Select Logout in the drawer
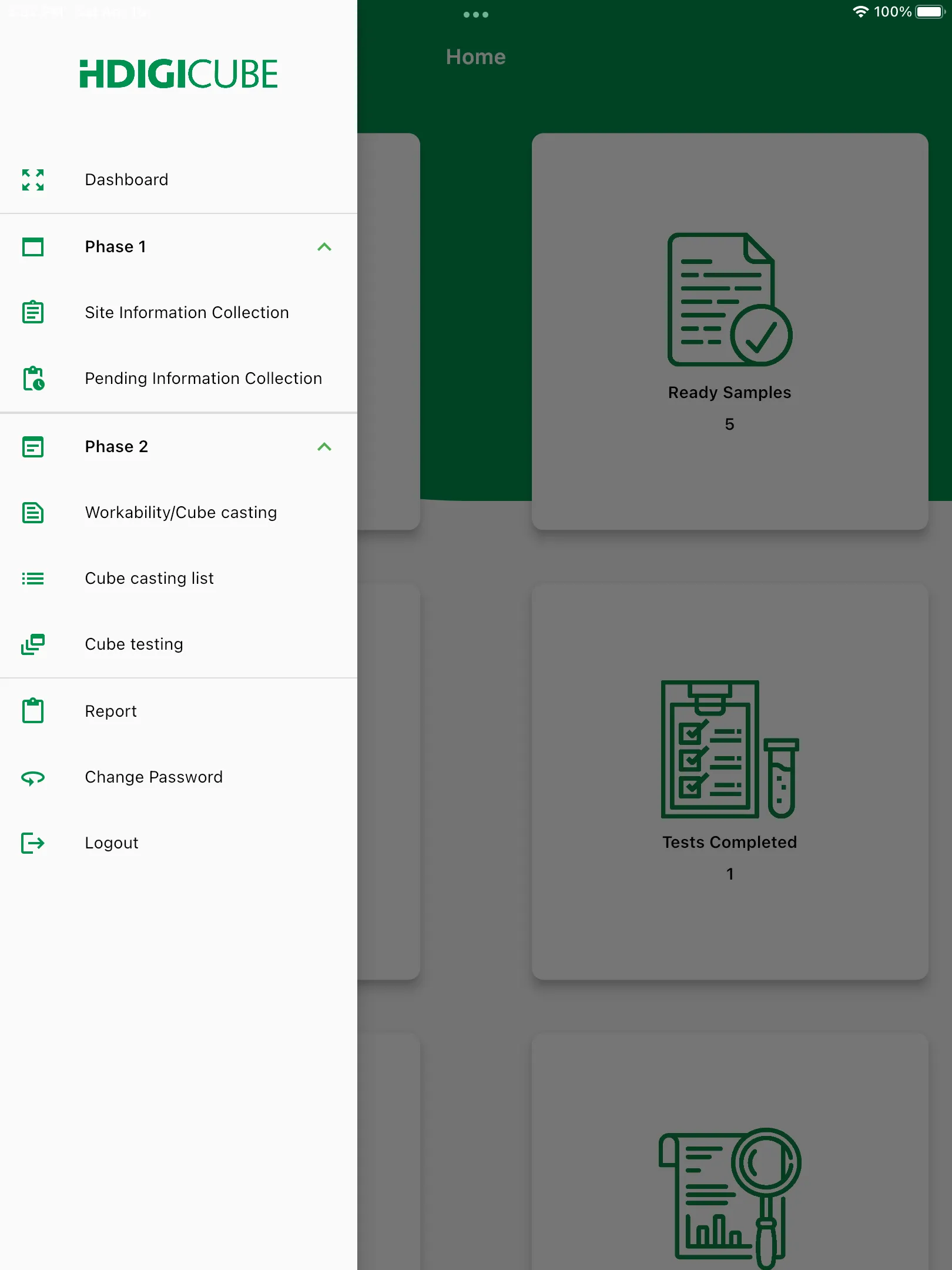 pyautogui.click(x=179, y=843)
